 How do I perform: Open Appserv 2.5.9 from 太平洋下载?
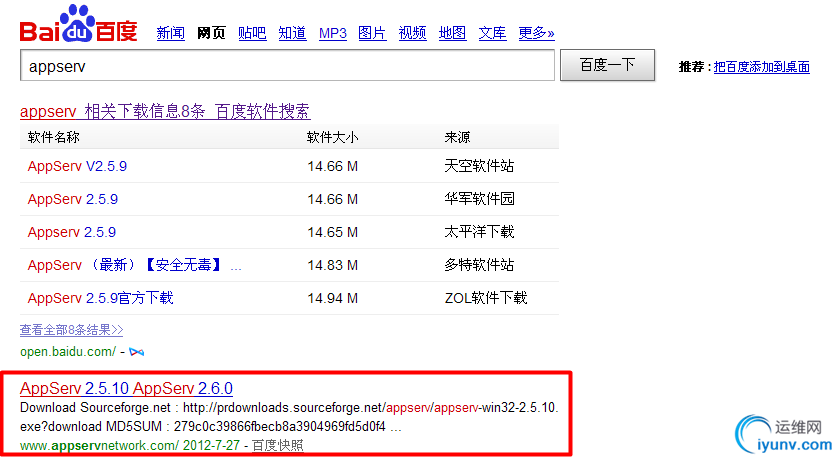pos(72,232)
